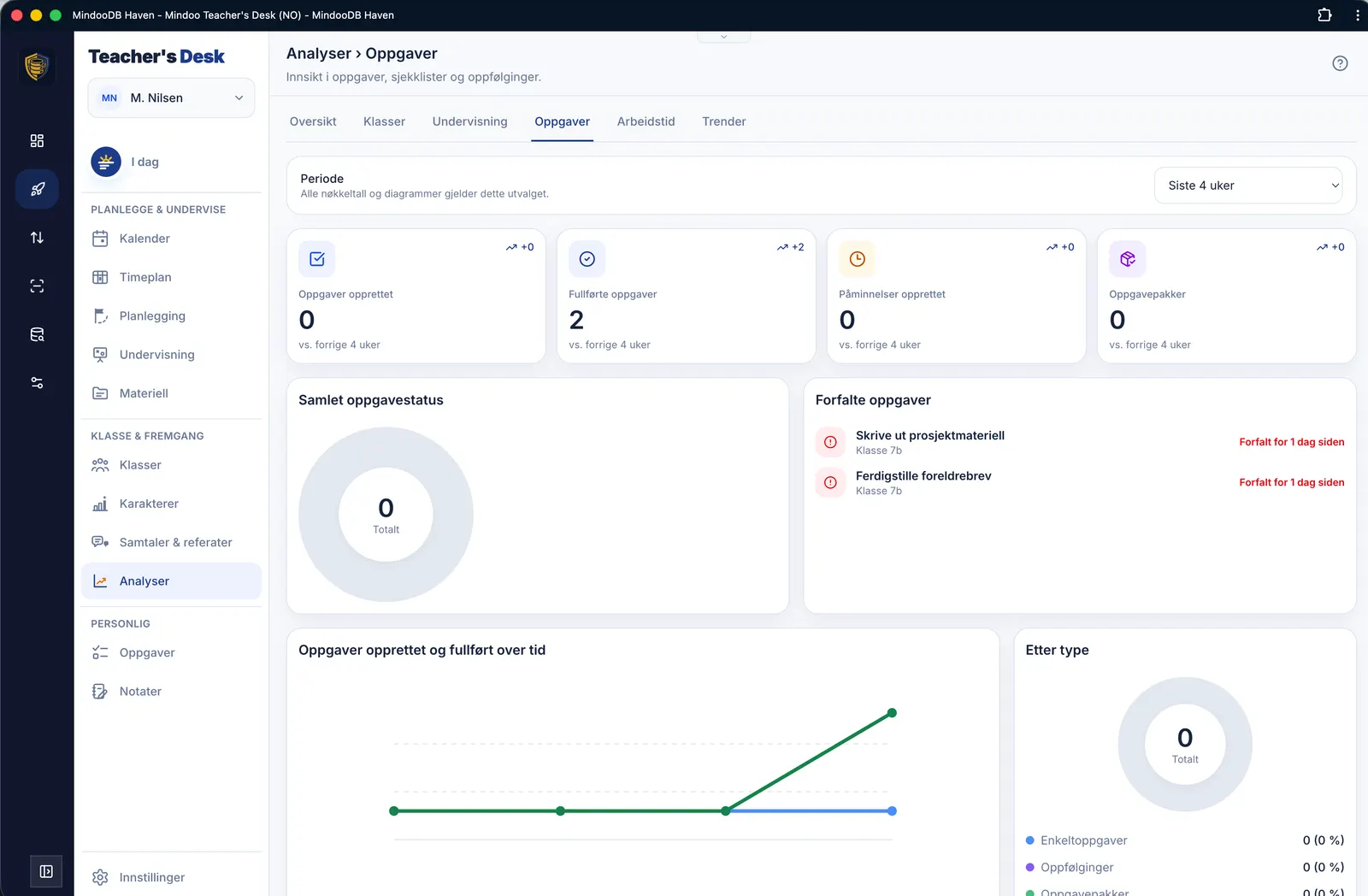This screenshot has width=1368, height=896.
Task: Open the Siste 4 uker period dropdown
Action: coord(1248,186)
